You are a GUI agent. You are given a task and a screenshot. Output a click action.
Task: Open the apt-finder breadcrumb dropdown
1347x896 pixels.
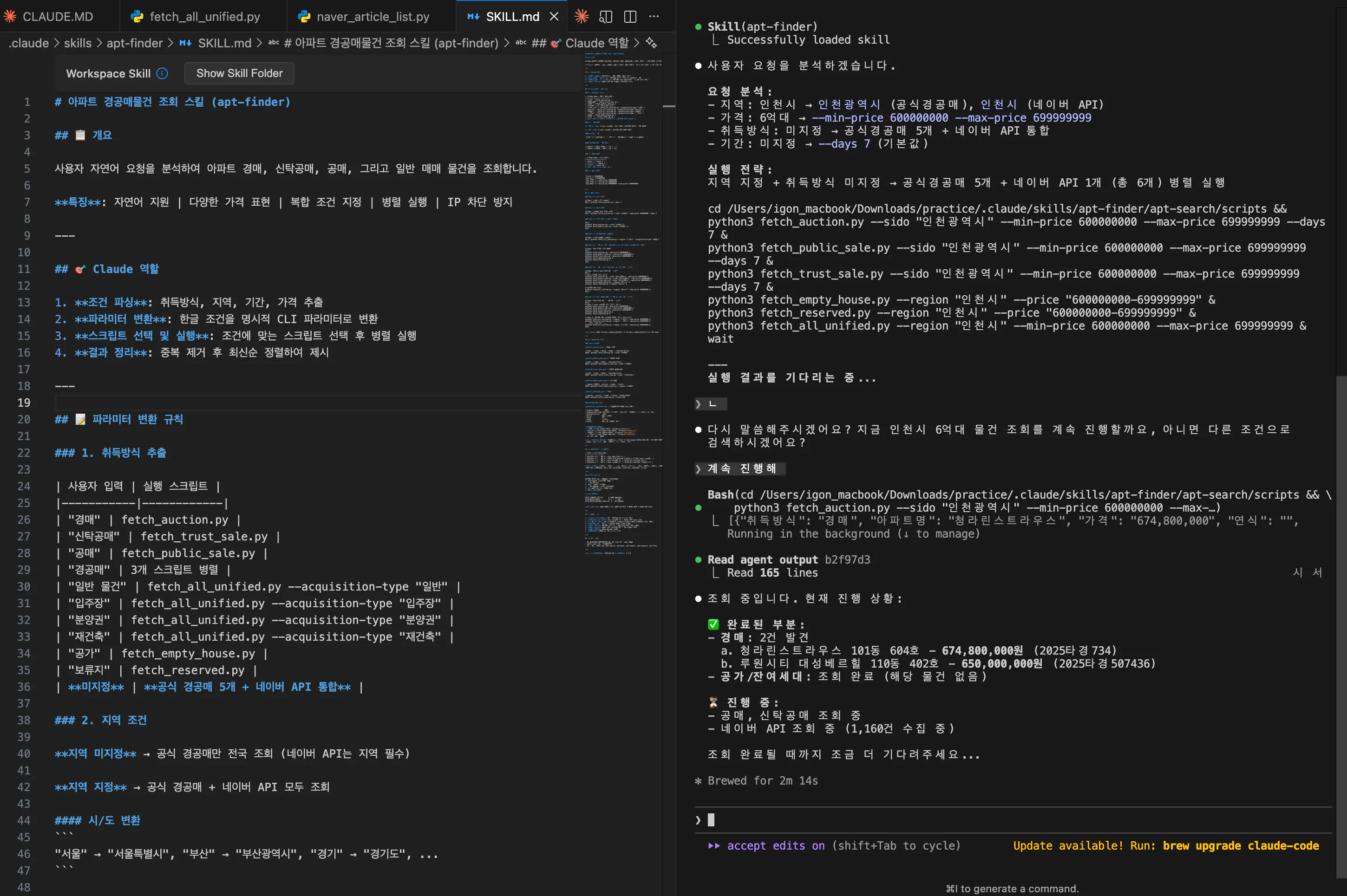pyautogui.click(x=134, y=43)
